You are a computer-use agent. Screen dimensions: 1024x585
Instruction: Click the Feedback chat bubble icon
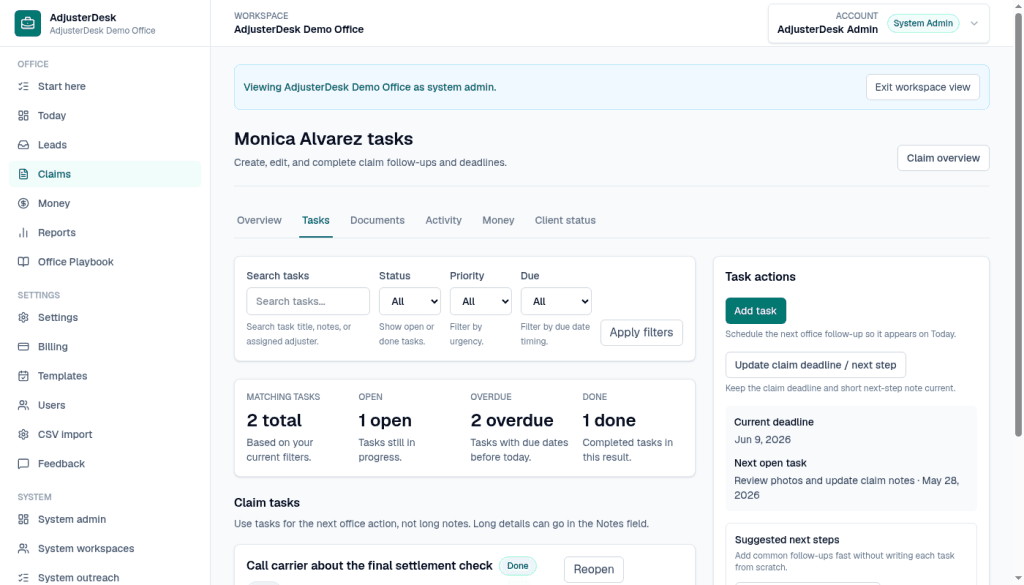pyautogui.click(x=24, y=464)
